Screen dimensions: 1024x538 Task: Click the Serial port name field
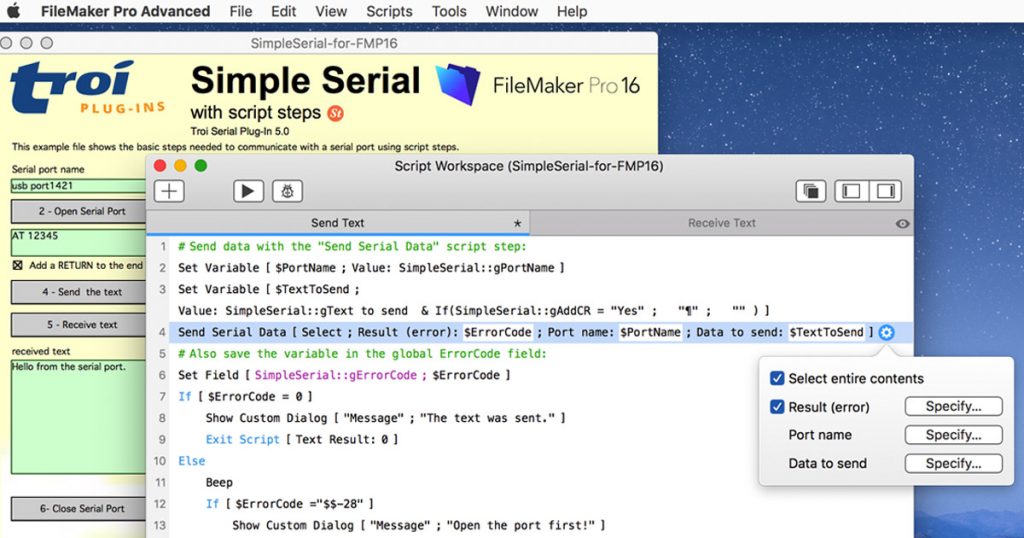point(78,186)
